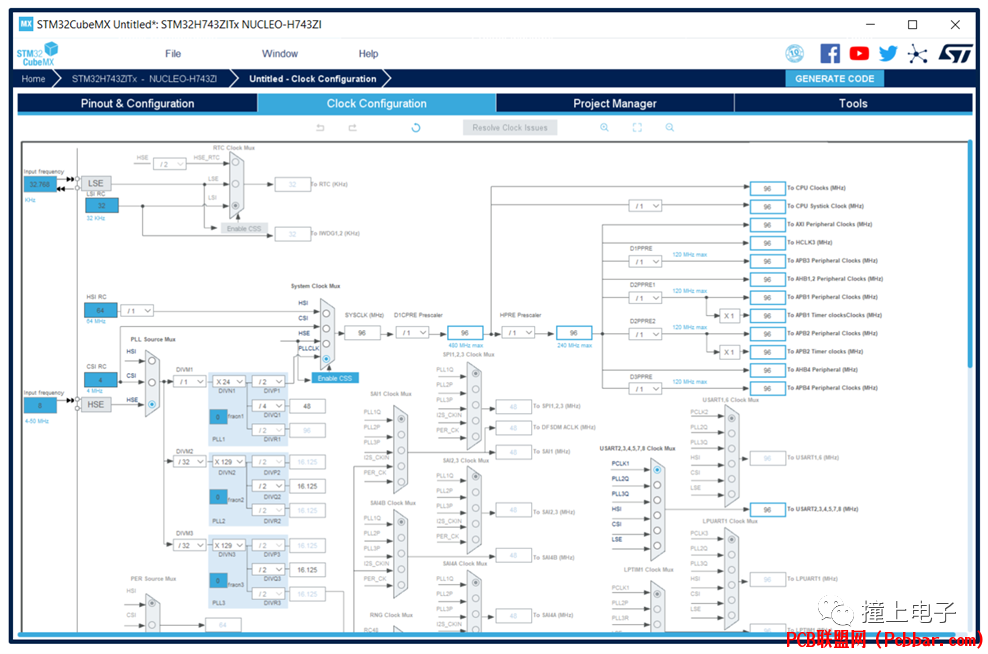Select HSE in the System Clock Mux
The image size is (988, 654).
326,343
